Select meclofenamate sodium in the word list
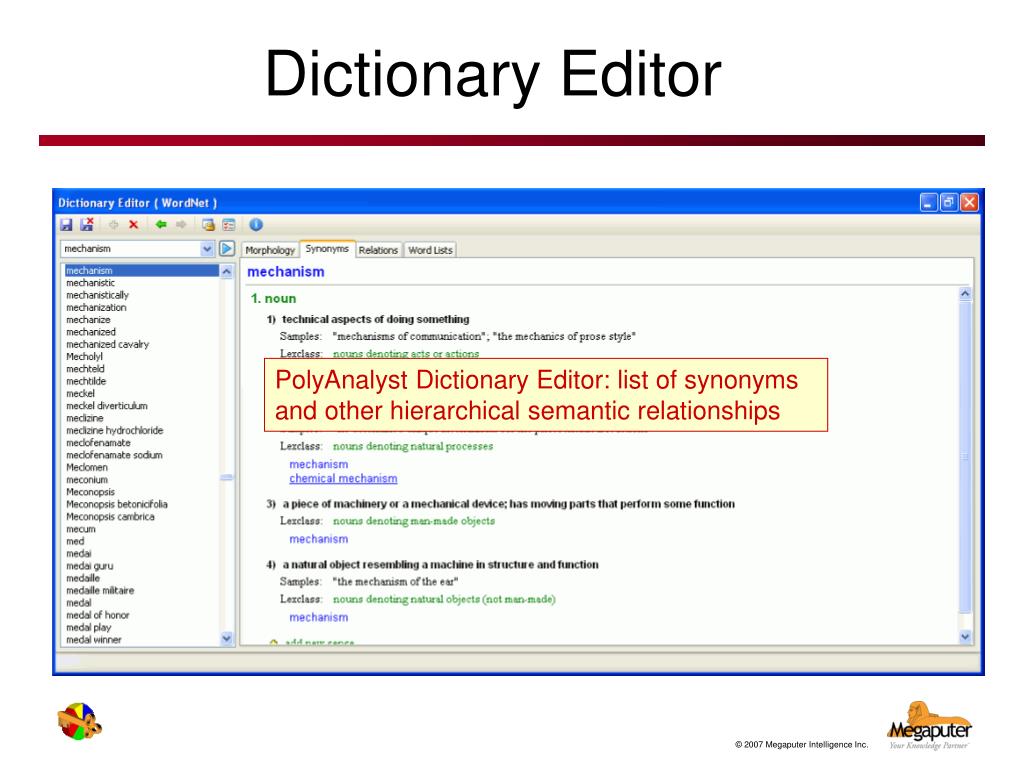The height and width of the screenshot is (768, 1024). pos(114,455)
